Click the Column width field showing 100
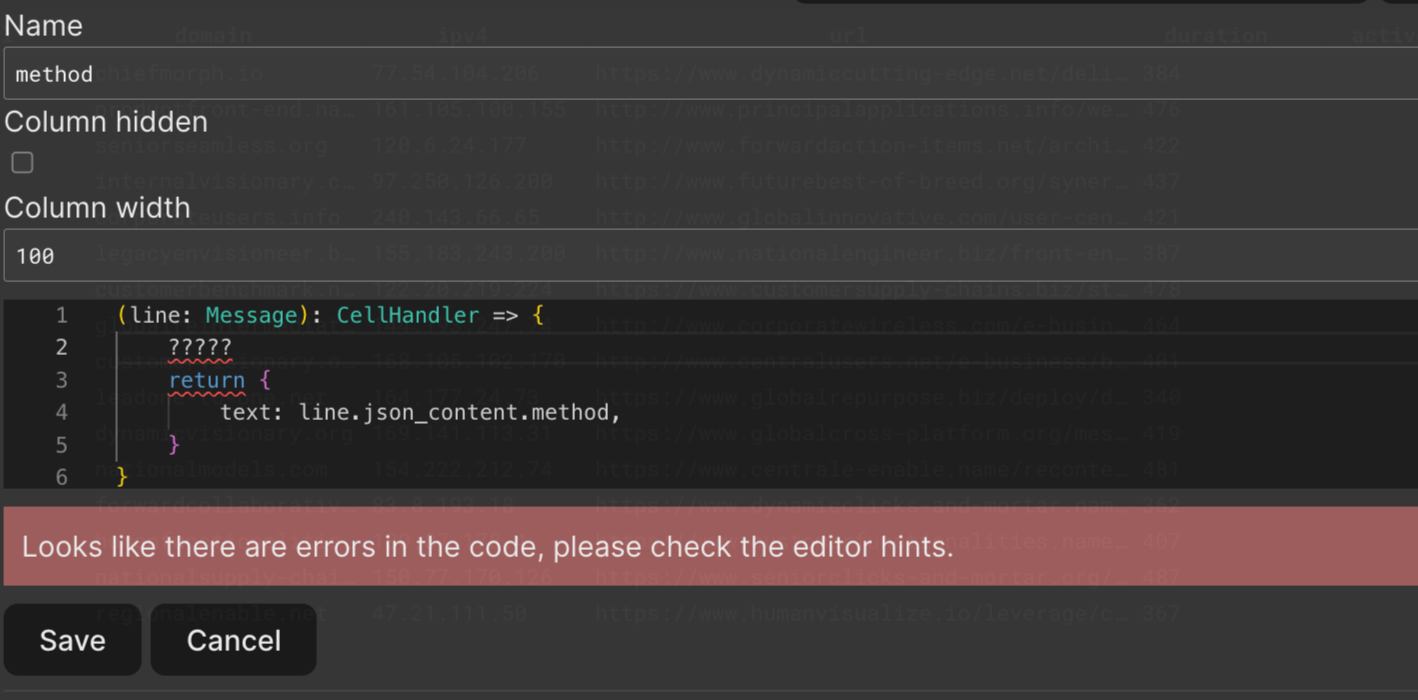 pos(700,256)
